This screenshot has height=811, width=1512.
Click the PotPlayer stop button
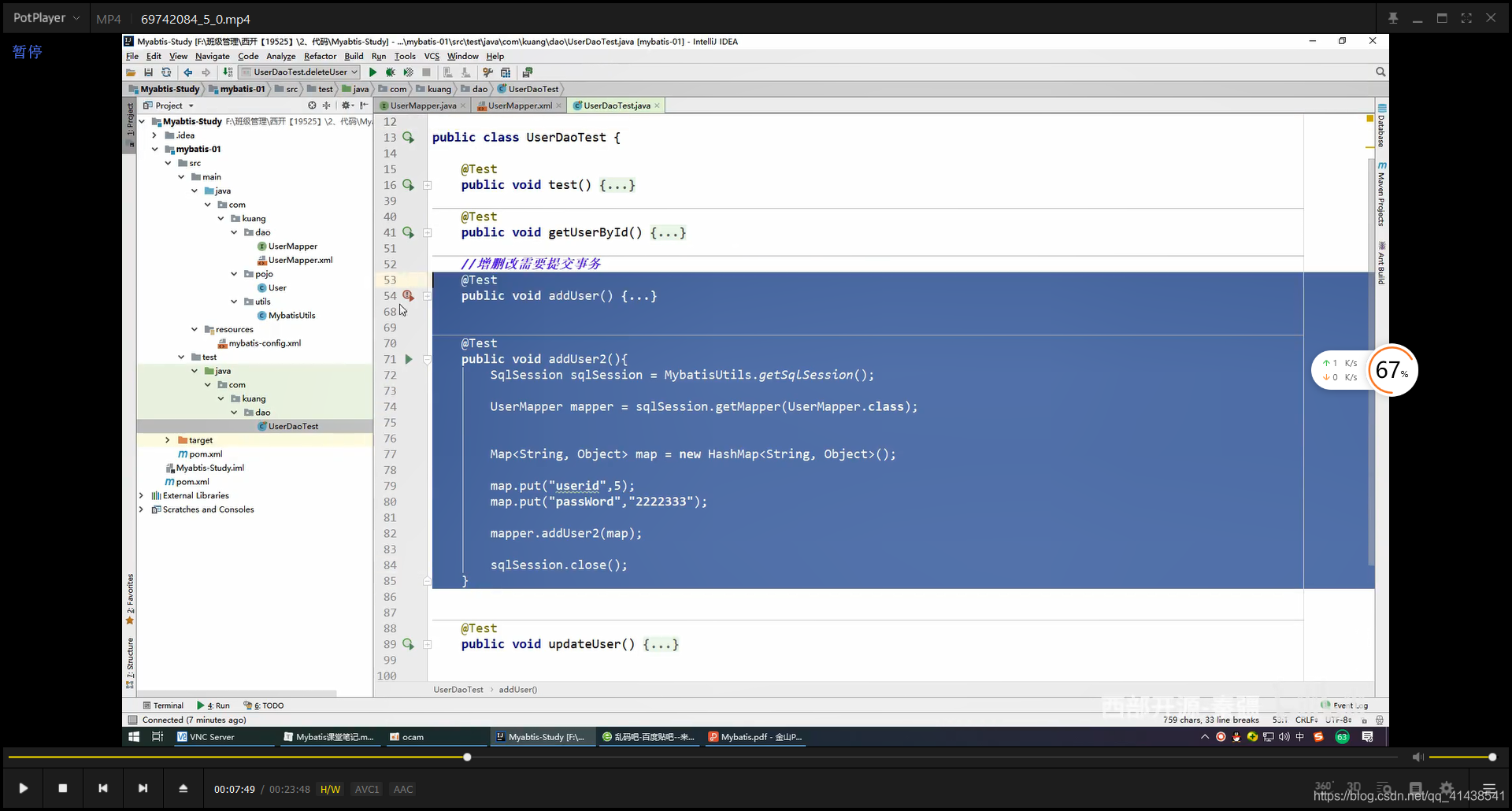click(63, 788)
